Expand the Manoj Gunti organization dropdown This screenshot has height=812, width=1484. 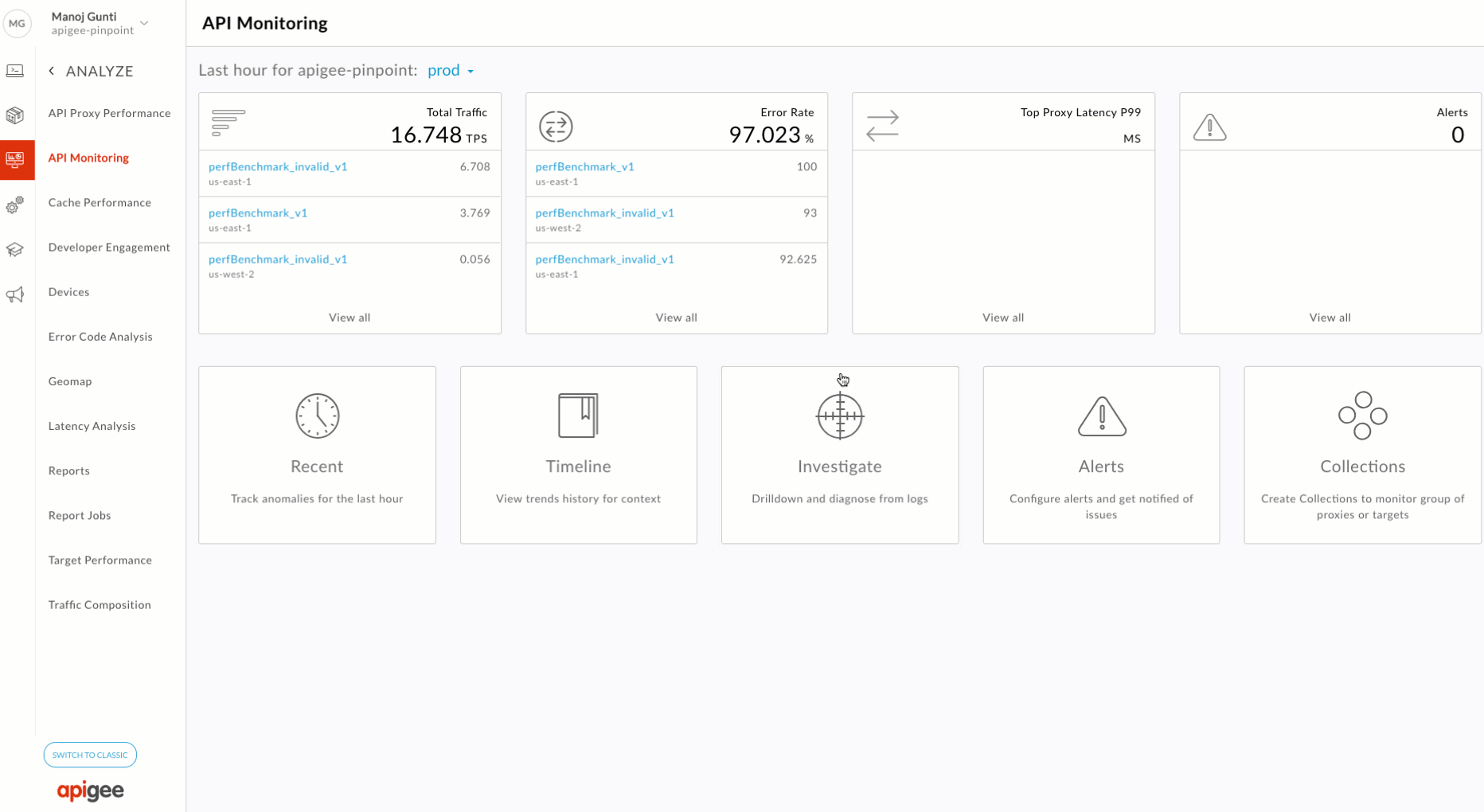click(x=144, y=23)
